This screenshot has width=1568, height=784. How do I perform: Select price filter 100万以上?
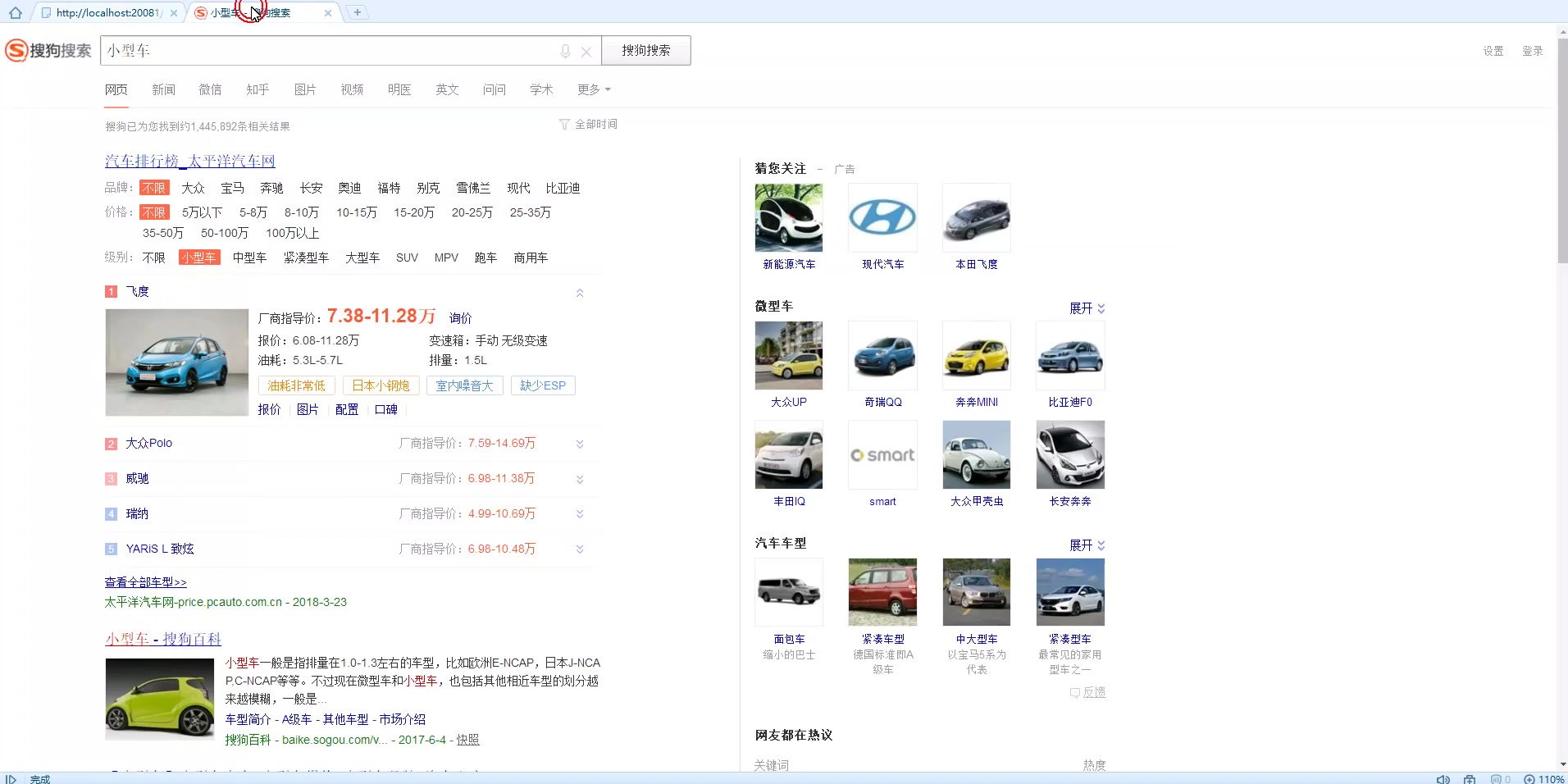click(293, 233)
